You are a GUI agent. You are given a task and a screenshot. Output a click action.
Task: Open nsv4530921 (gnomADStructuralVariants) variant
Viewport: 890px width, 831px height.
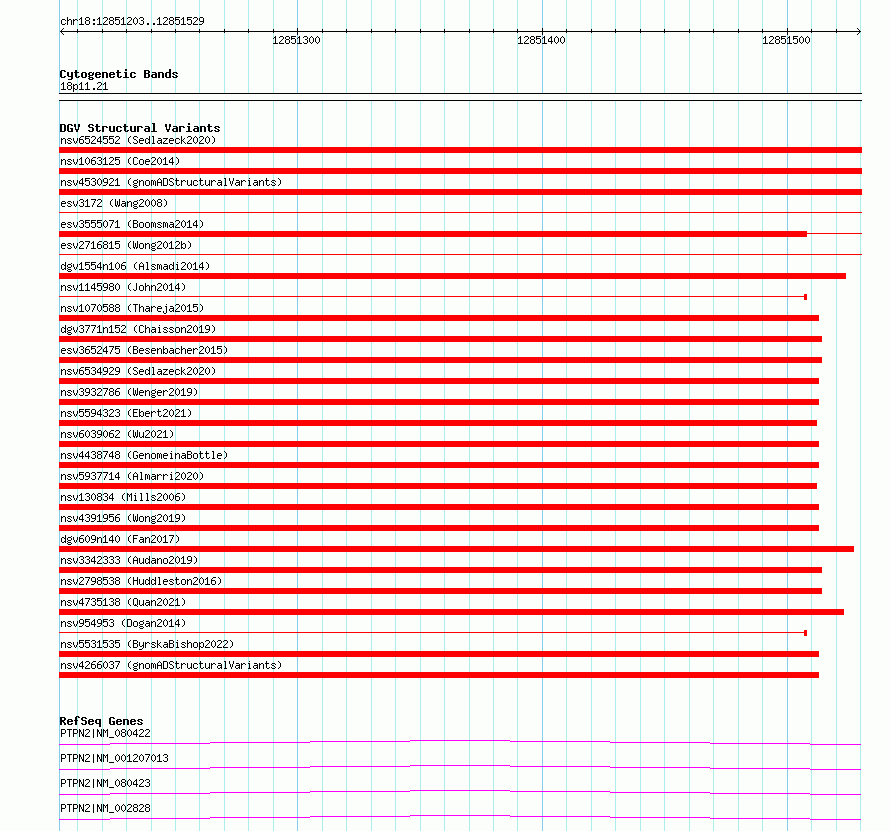pos(171,182)
